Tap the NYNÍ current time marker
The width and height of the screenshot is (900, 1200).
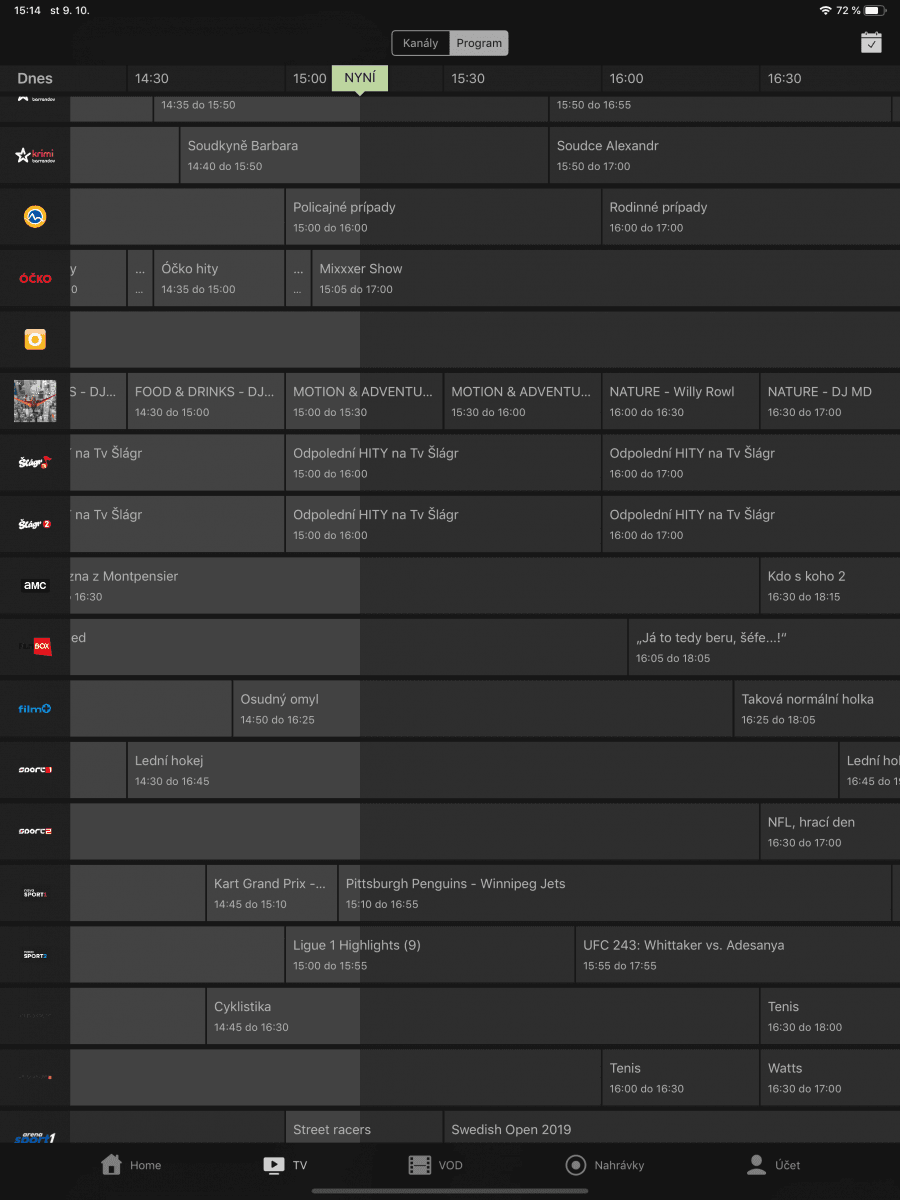(x=359, y=78)
